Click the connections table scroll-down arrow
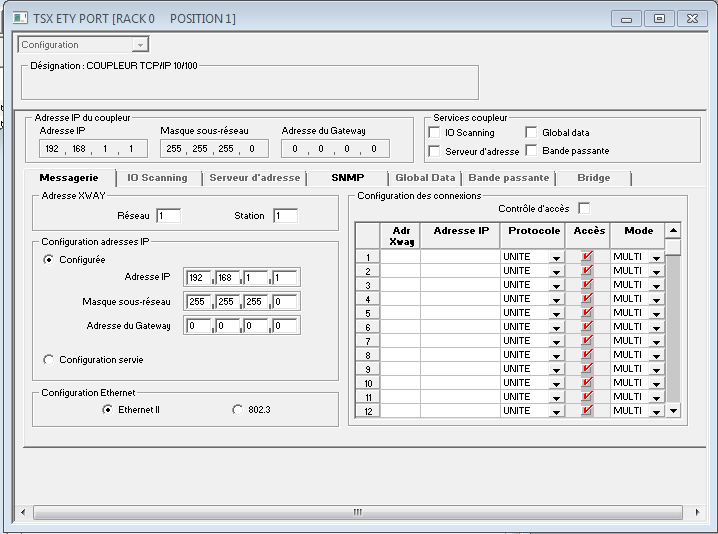Image resolution: width=718 pixels, height=534 pixels. [x=673, y=411]
